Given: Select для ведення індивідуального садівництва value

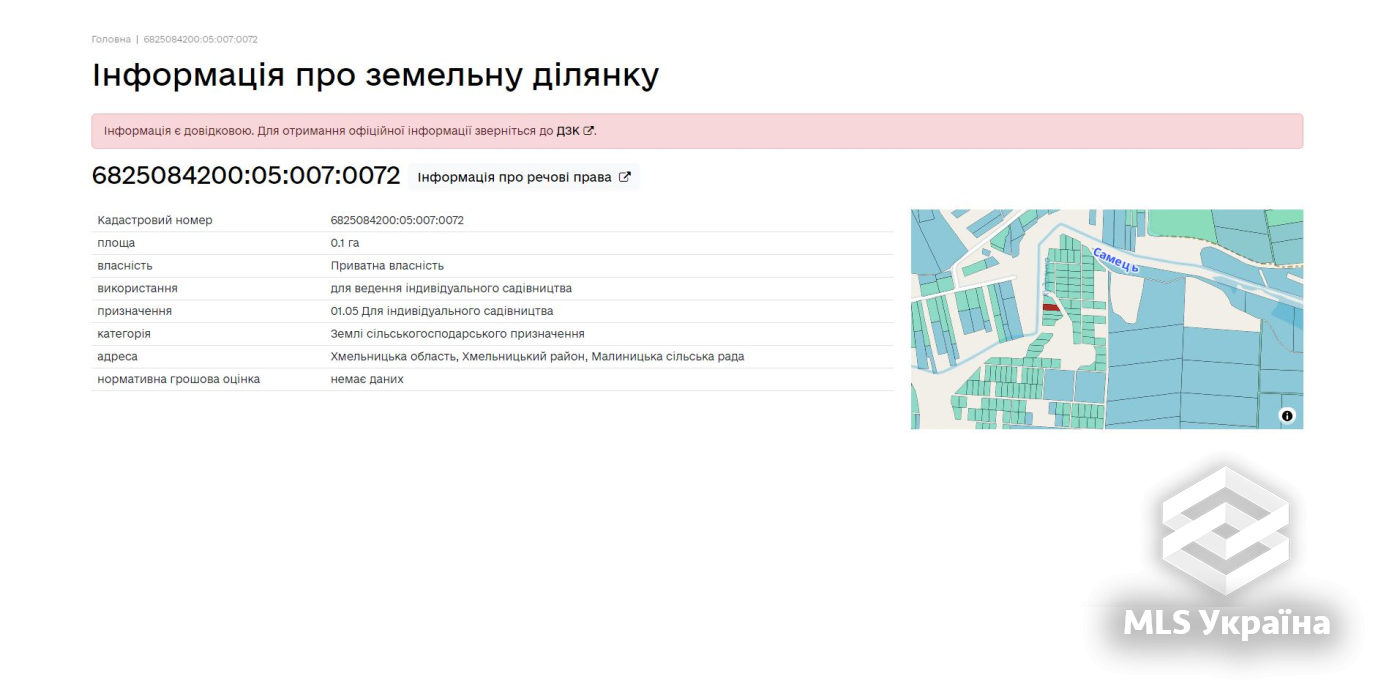Looking at the screenshot, I should click(x=451, y=288).
